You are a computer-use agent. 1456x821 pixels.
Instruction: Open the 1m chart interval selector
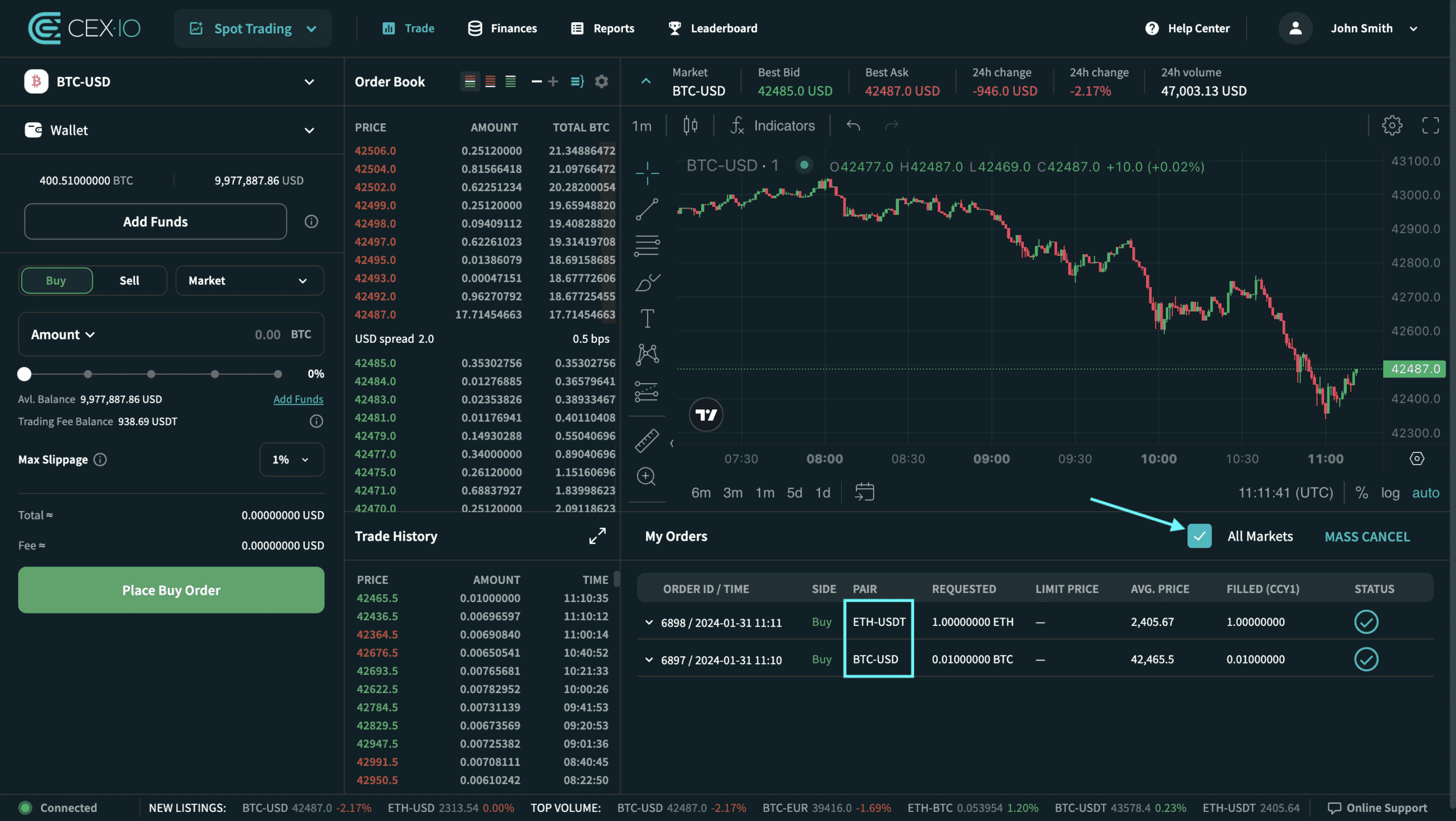tap(642, 126)
